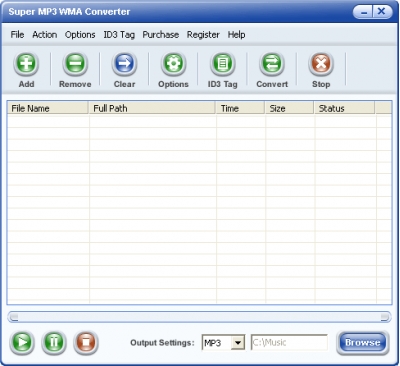The height and width of the screenshot is (366, 400).
Task: Click the playback position slider bar
Action: point(199,317)
